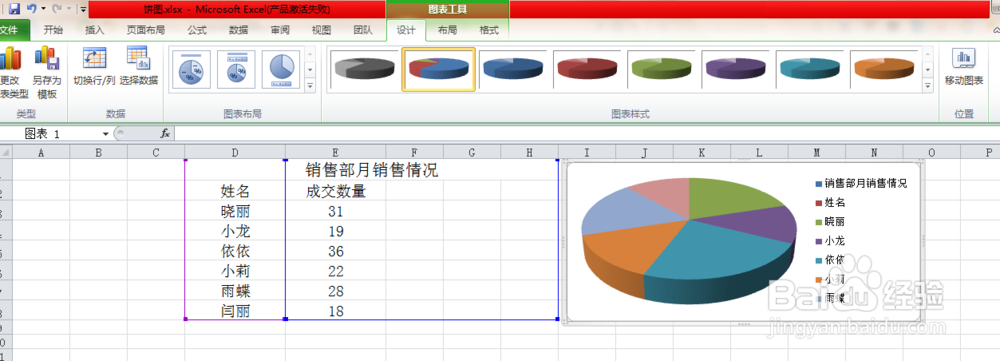Screen dimensions: 1000x361
Task: Apply the green pie chart style
Action: click(661, 69)
